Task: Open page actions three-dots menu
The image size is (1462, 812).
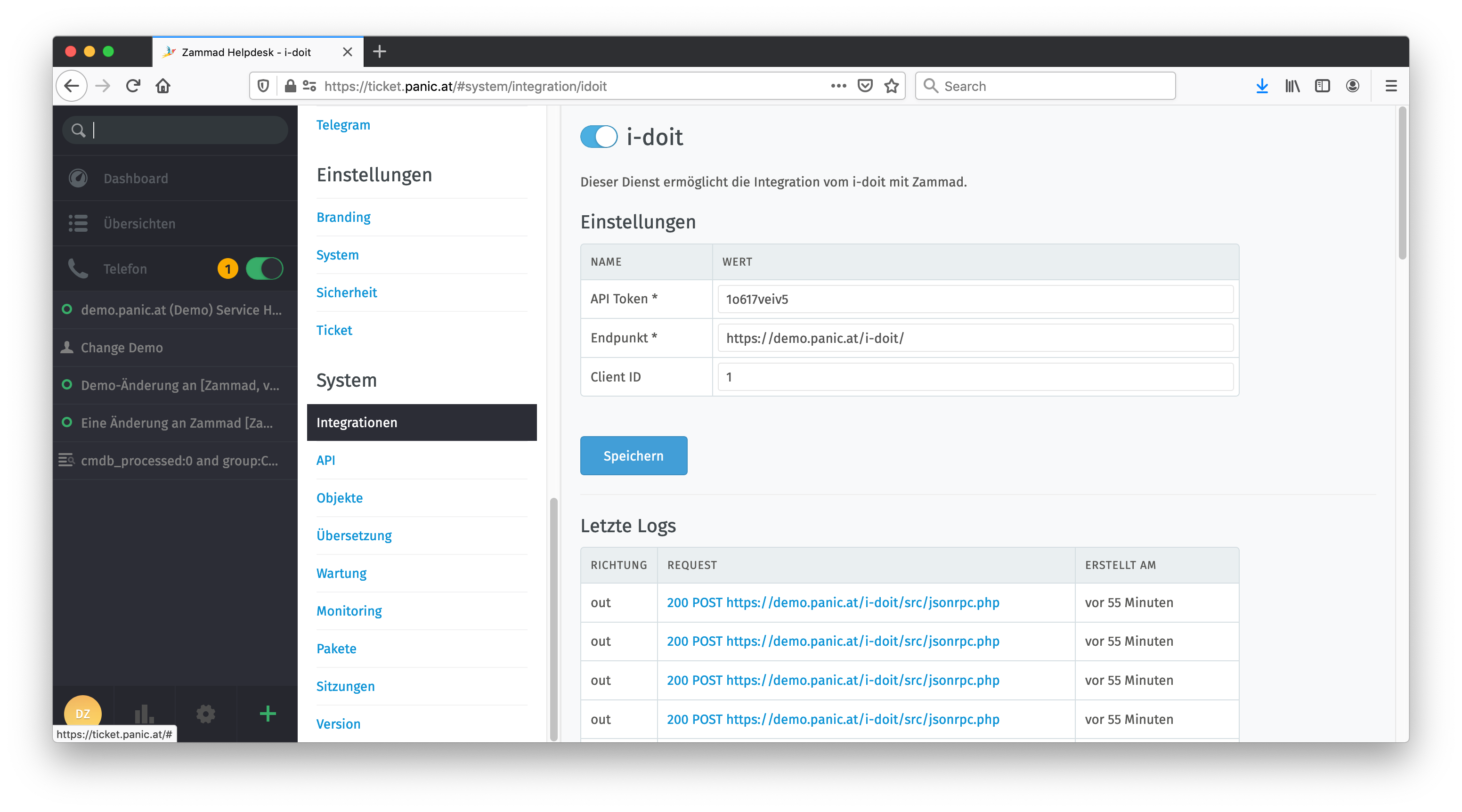Action: coord(838,86)
